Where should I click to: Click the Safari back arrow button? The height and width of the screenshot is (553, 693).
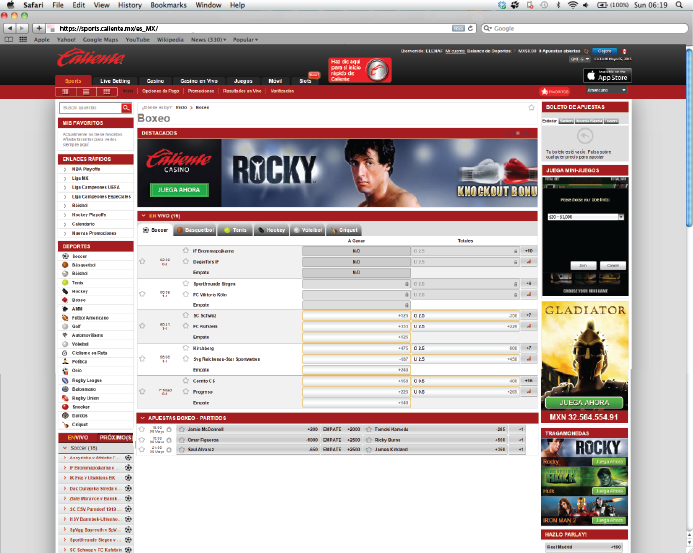coord(10,28)
